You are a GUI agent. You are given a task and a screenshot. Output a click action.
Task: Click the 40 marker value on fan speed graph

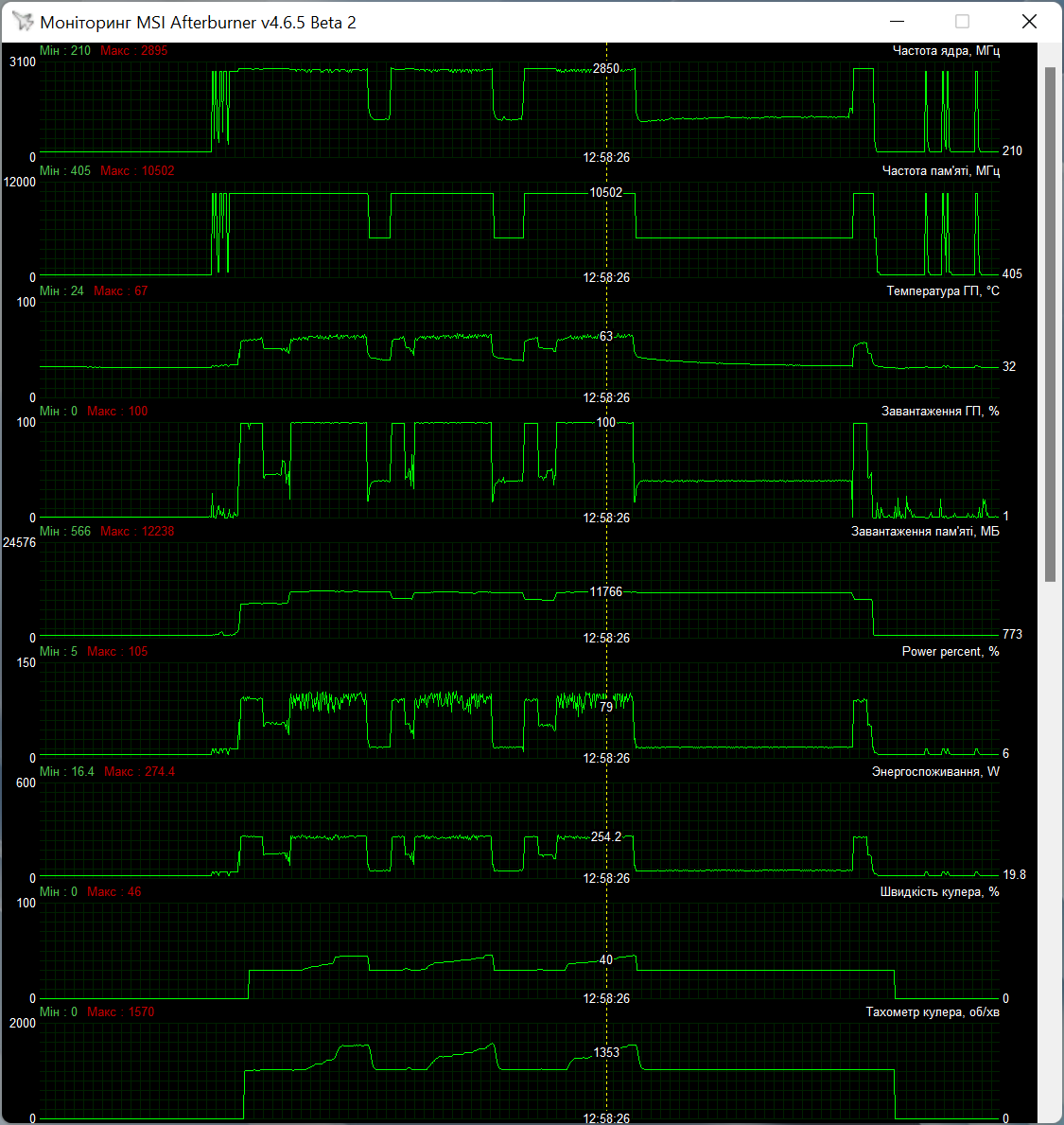pyautogui.click(x=606, y=959)
